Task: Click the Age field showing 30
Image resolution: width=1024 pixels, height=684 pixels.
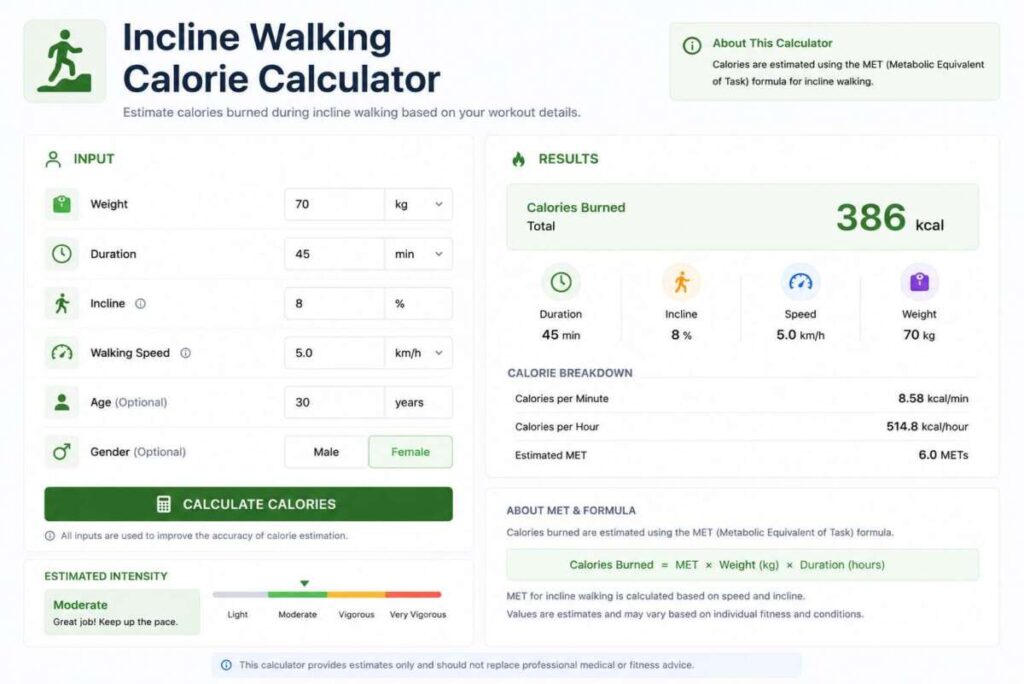Action: coord(334,402)
